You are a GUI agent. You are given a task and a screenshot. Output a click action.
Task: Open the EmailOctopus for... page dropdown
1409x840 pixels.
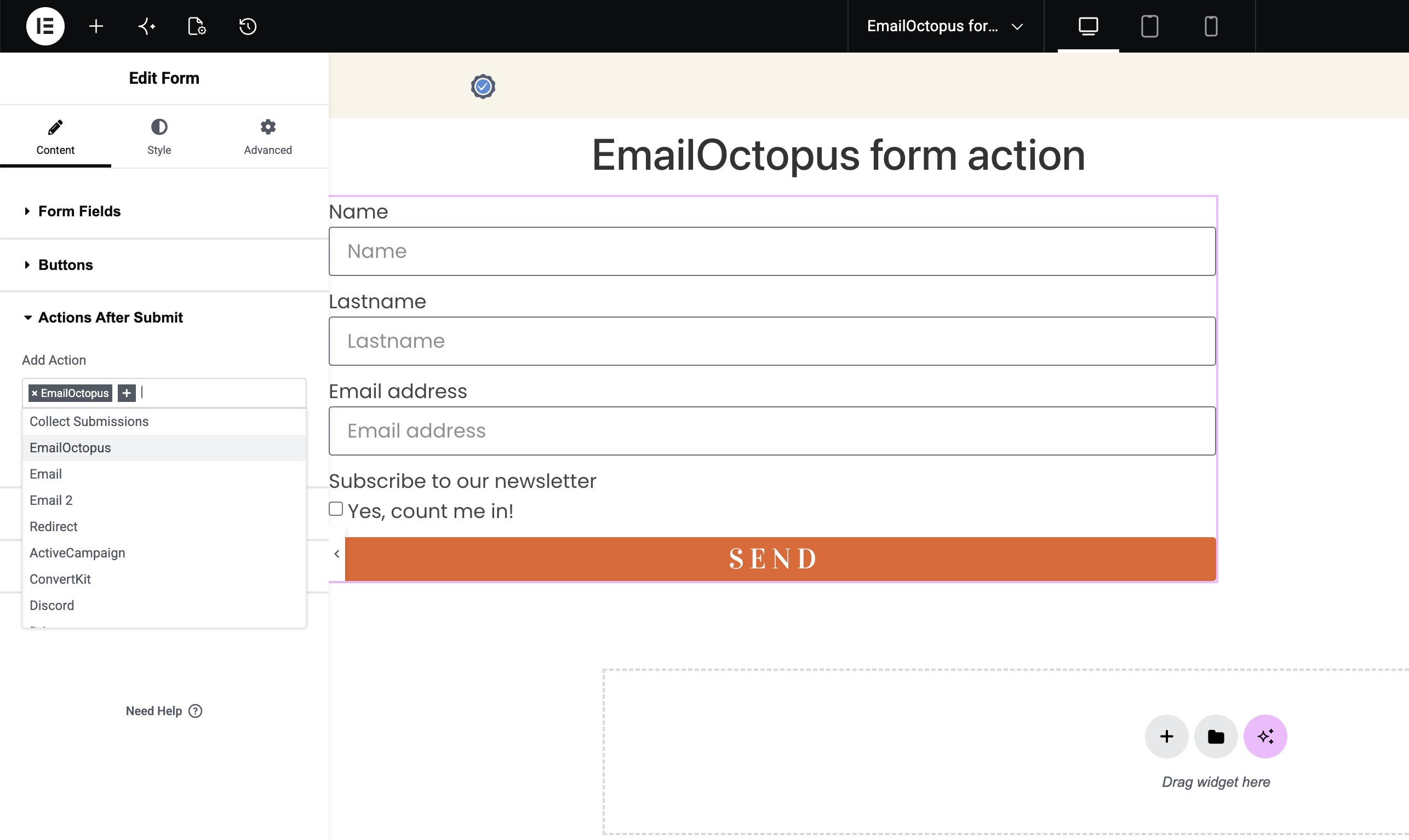pyautogui.click(x=946, y=26)
